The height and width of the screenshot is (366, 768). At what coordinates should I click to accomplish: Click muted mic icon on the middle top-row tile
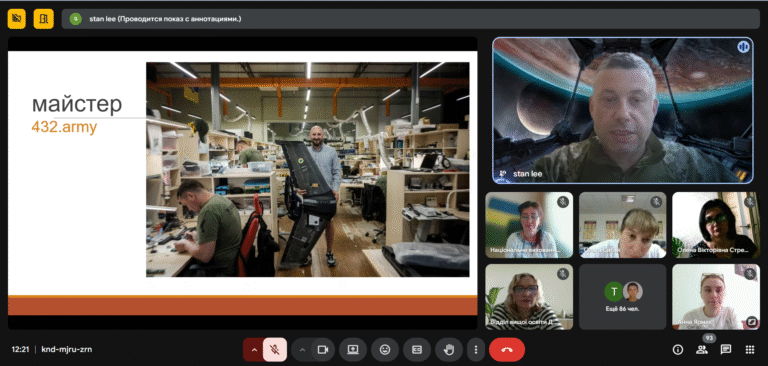pyautogui.click(x=656, y=202)
